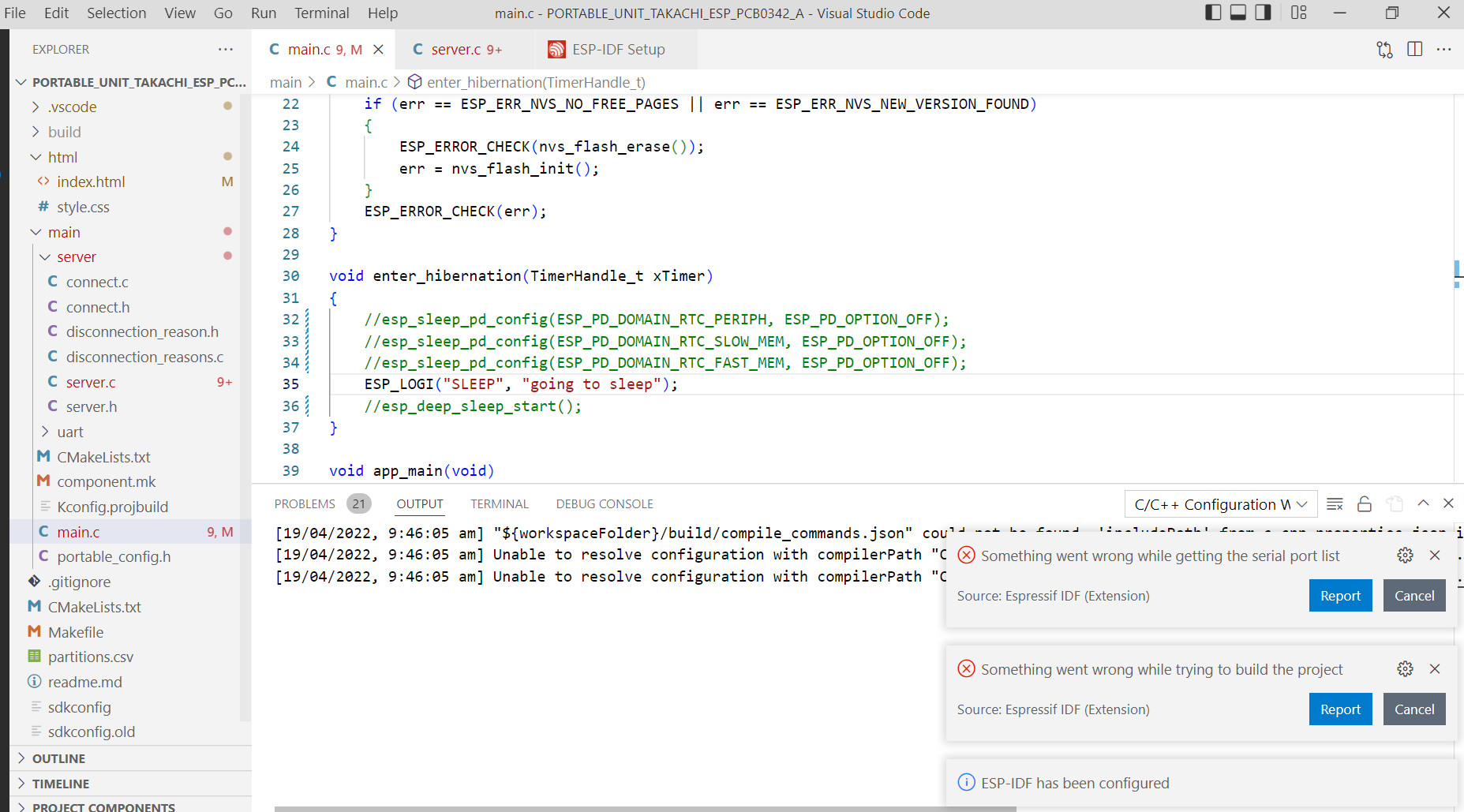Click the info icon on ESP-IDF configured notification
1464x812 pixels.
(x=966, y=783)
